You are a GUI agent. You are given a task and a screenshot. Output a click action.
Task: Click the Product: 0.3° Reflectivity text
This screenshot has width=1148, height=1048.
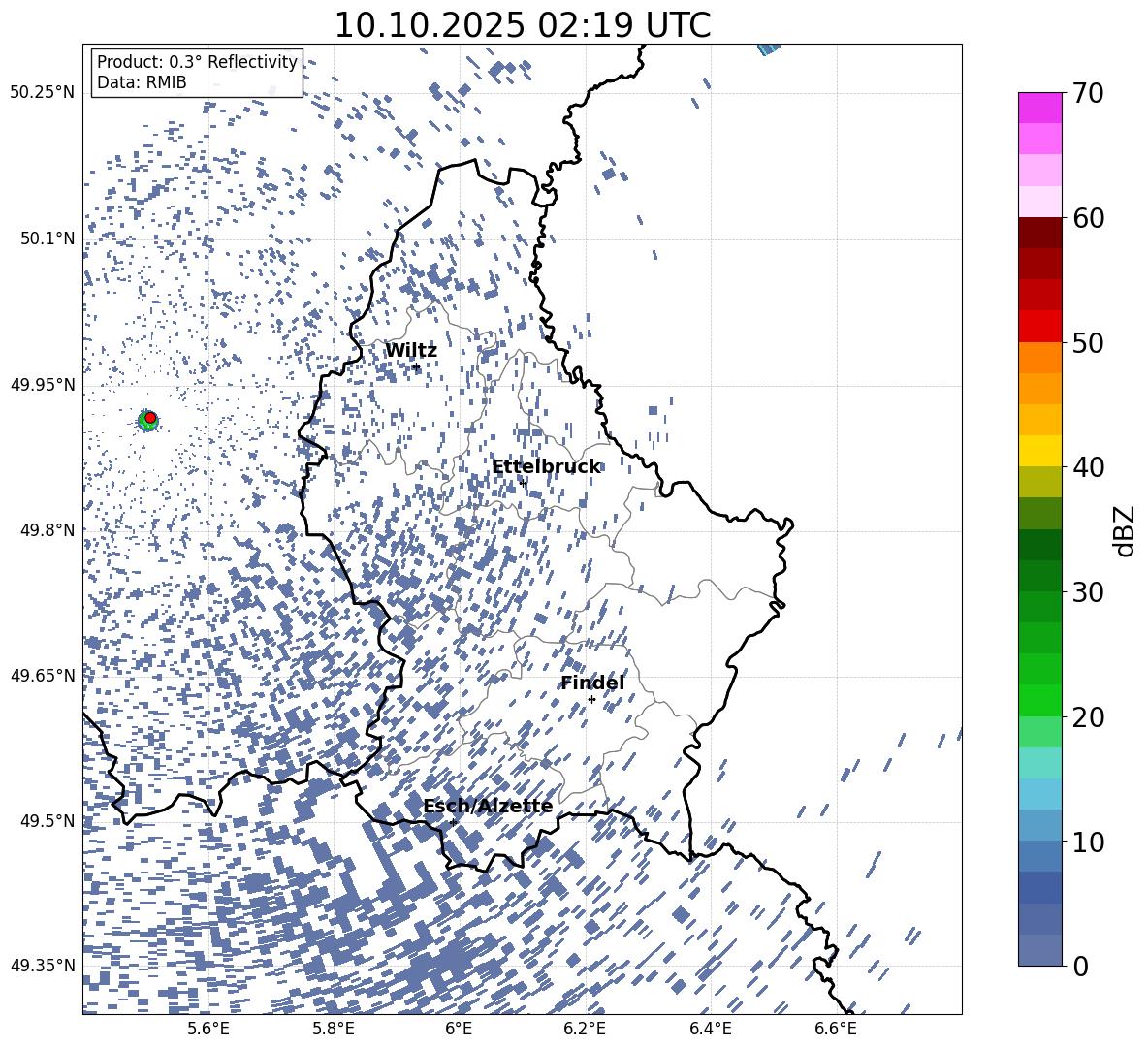click(197, 62)
